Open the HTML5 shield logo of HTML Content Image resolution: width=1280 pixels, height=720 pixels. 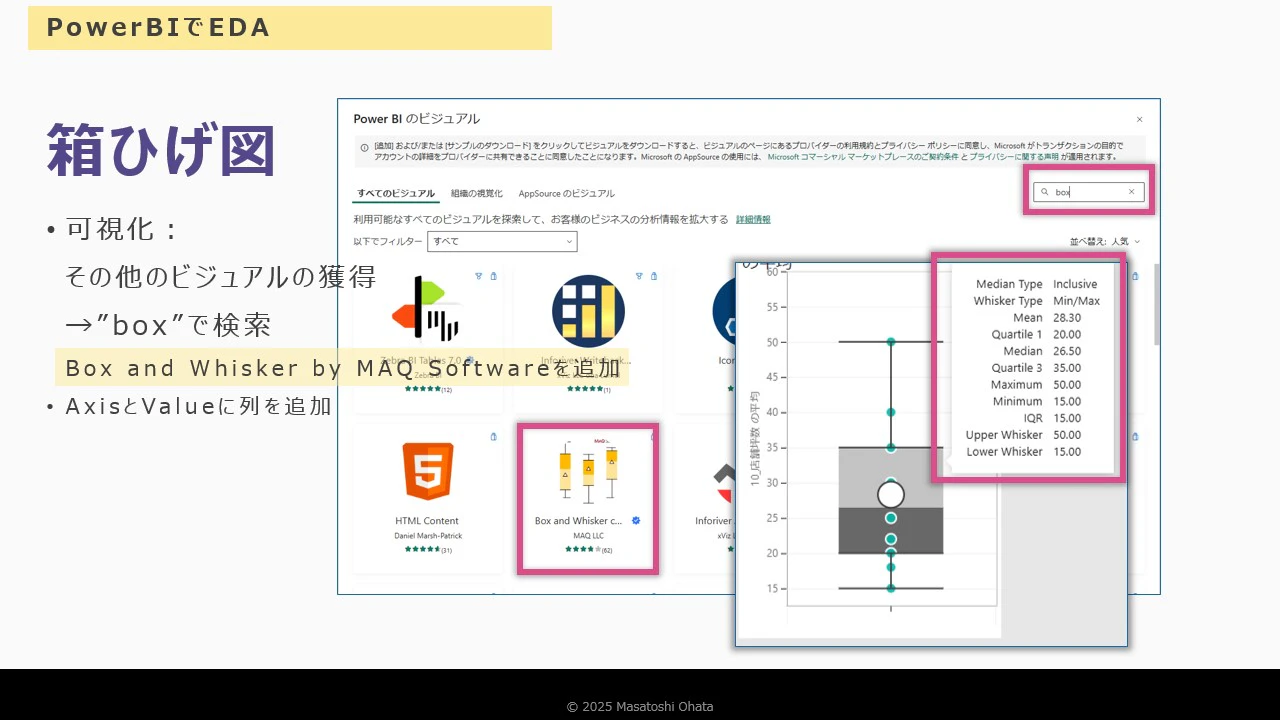428,470
